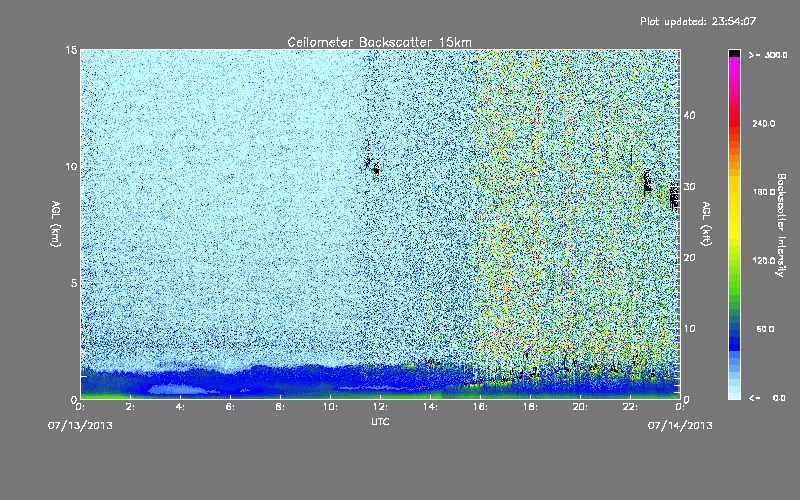Click the '180.0' colorbar label
800x500 pixels.
(x=764, y=192)
